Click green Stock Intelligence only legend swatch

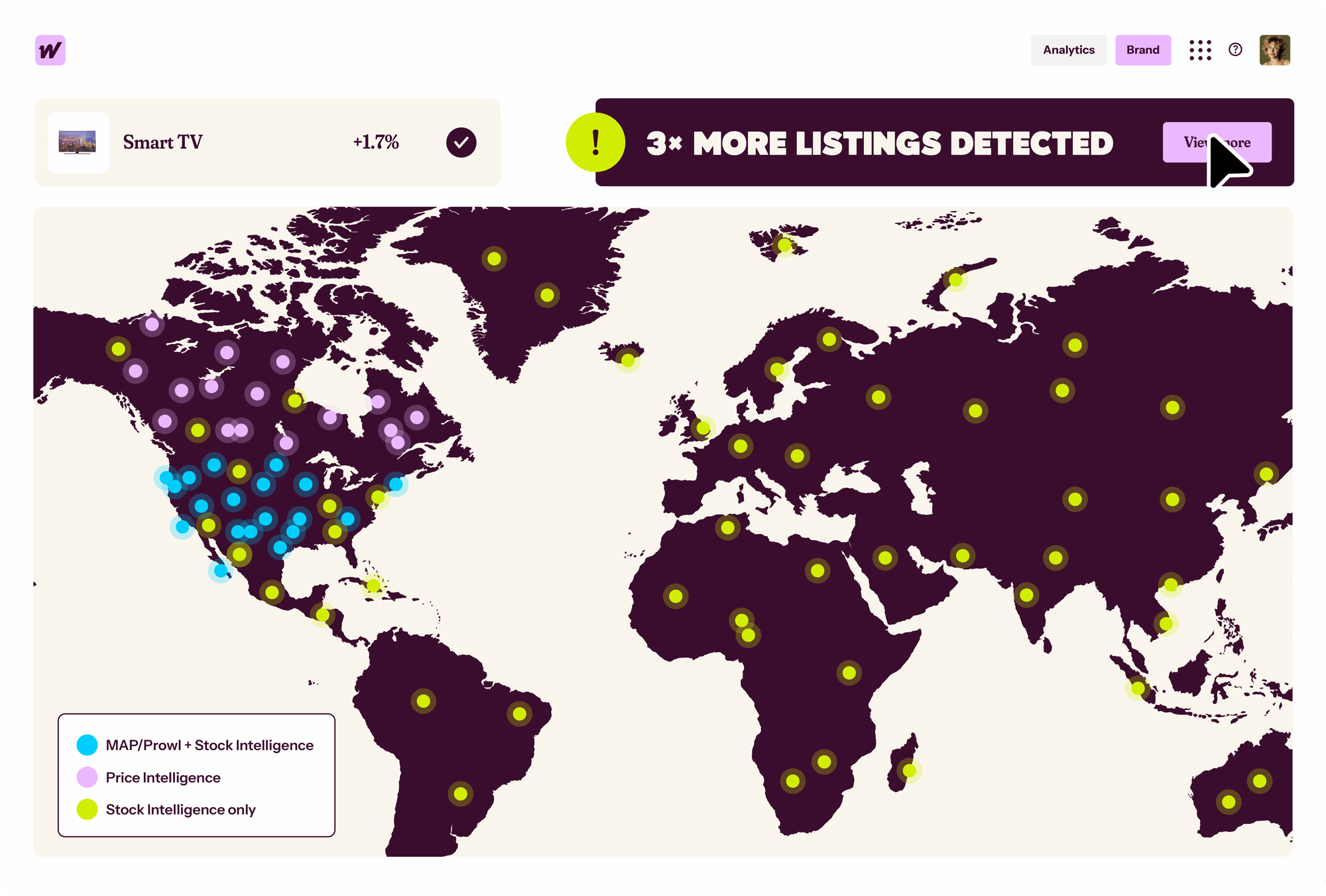pyautogui.click(x=87, y=809)
